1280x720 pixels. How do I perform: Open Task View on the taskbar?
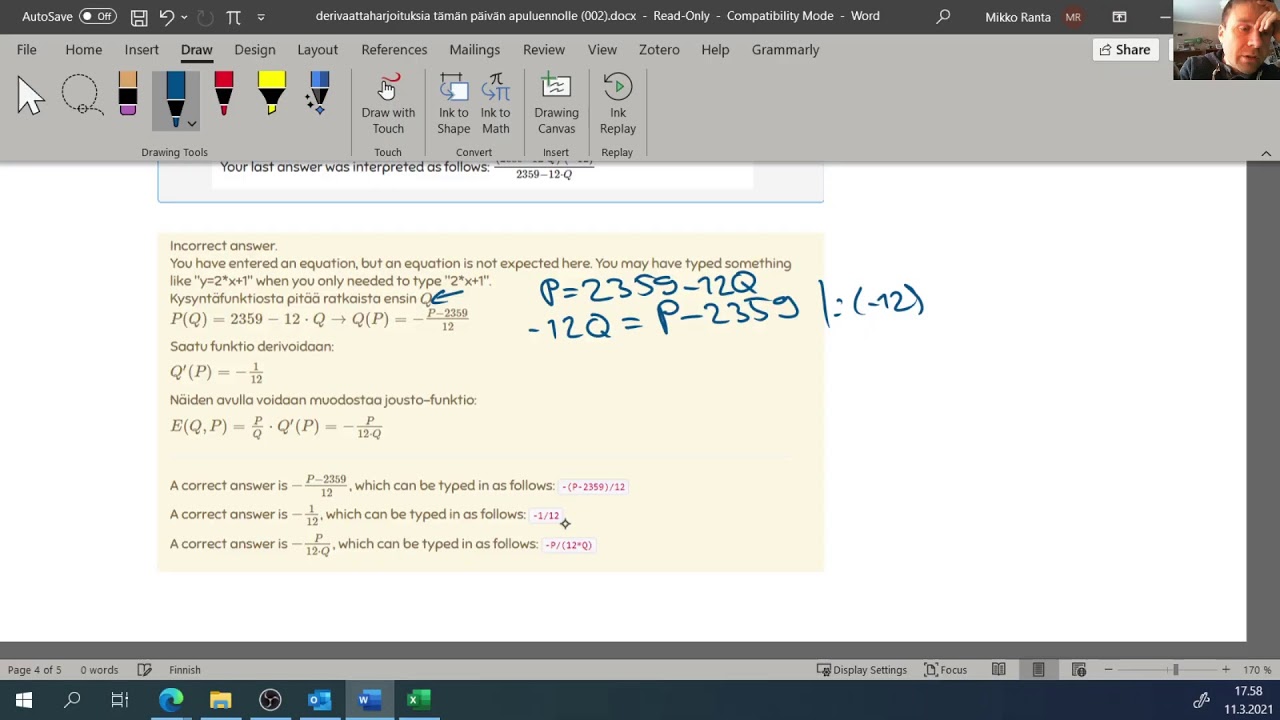tap(120, 700)
